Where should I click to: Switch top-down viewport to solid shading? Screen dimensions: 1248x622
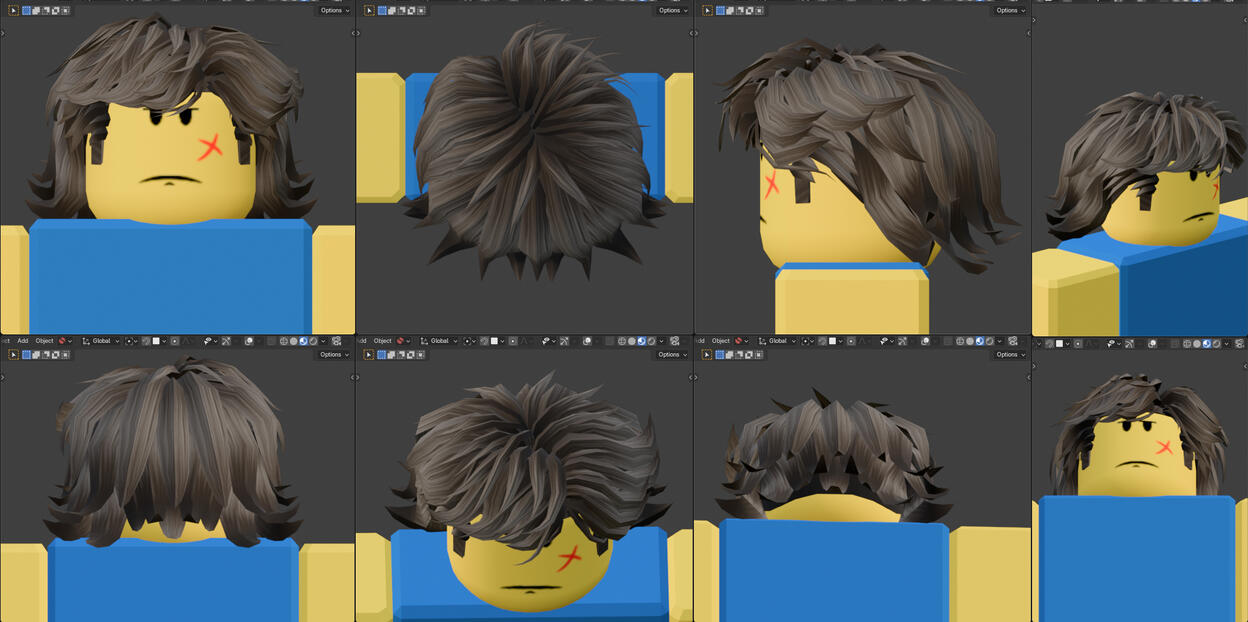(631, 341)
